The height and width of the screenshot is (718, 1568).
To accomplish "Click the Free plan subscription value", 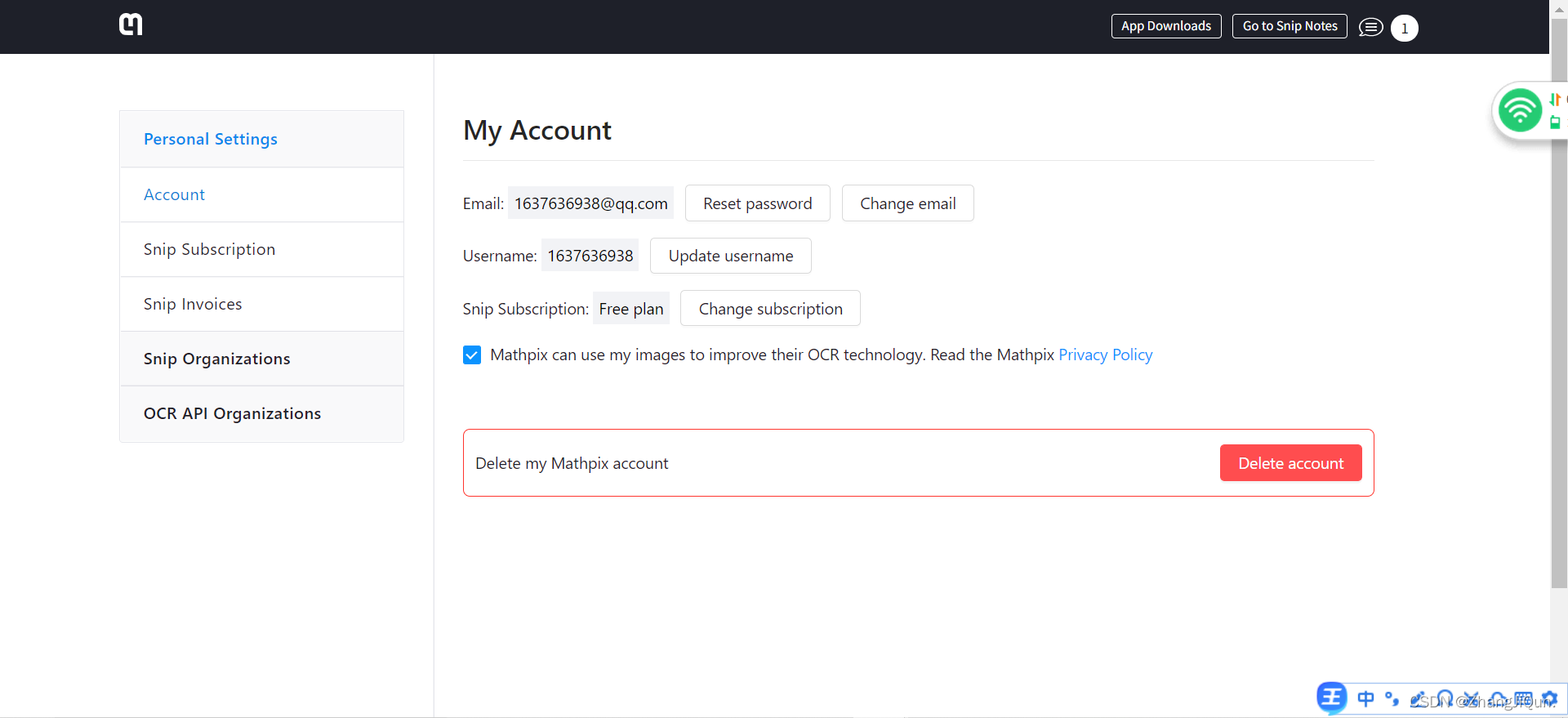I will tap(631, 309).
